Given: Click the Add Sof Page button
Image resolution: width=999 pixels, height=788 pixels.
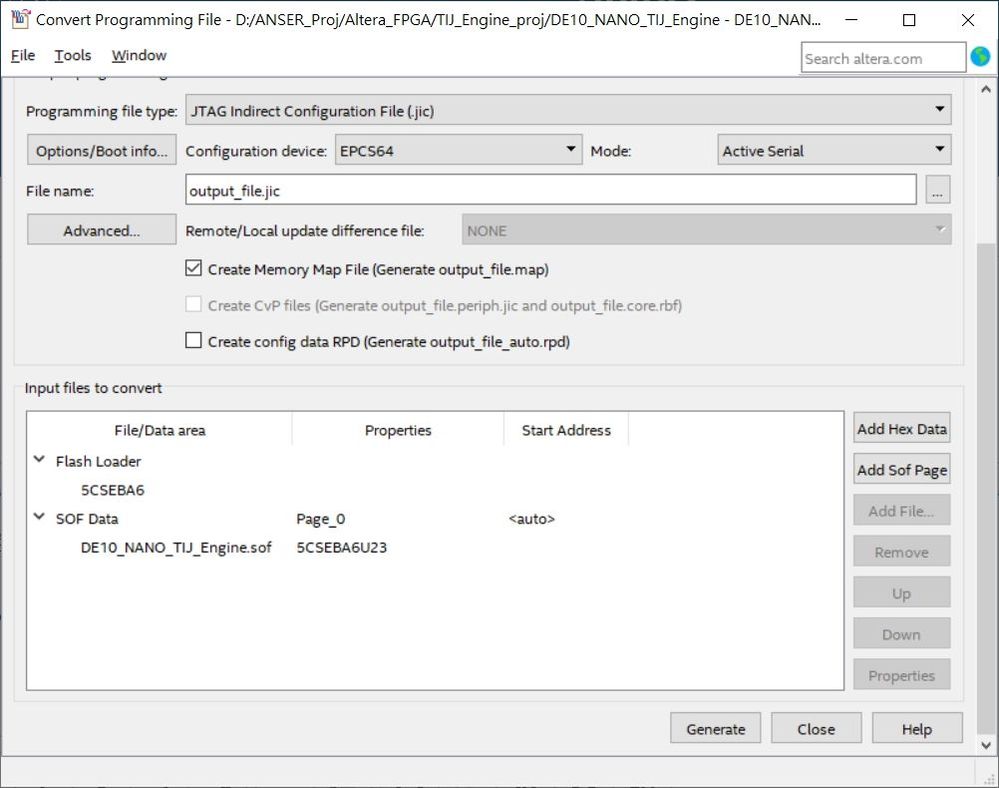Looking at the screenshot, I should (902, 469).
